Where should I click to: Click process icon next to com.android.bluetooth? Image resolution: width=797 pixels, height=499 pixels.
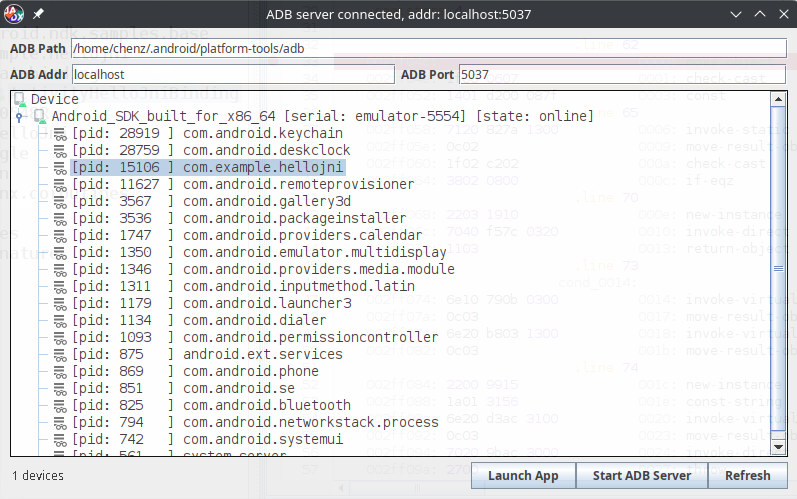click(60, 406)
